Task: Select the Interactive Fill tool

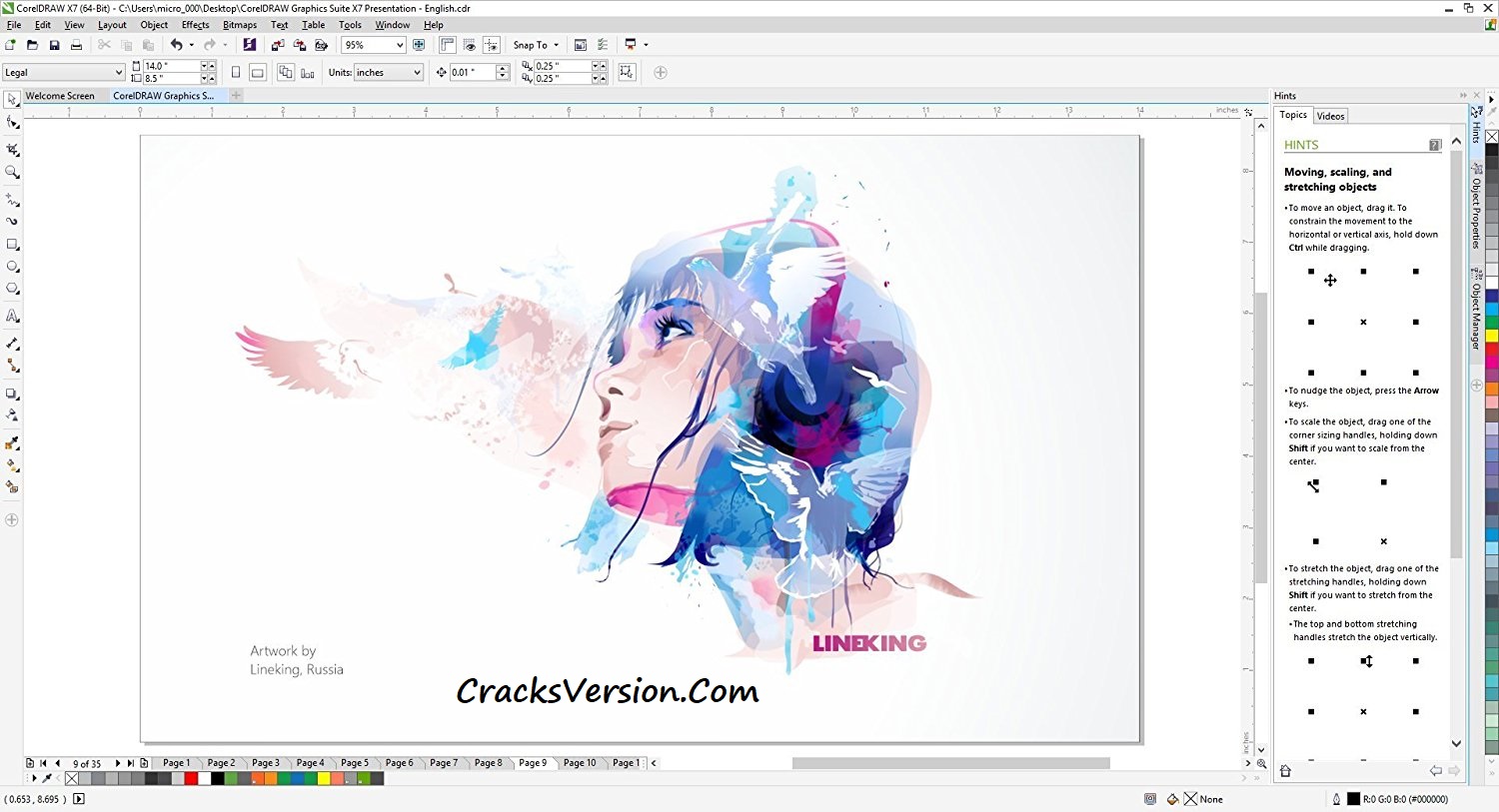Action: pyautogui.click(x=12, y=465)
